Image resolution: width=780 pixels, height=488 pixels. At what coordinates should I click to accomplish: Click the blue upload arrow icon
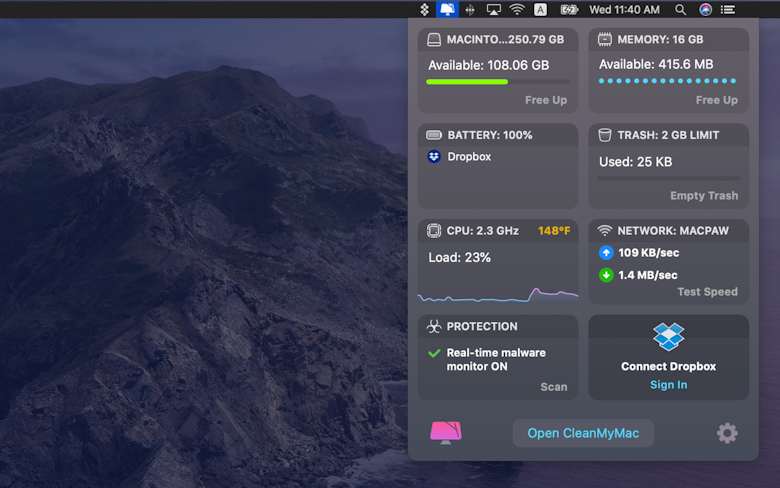606,253
